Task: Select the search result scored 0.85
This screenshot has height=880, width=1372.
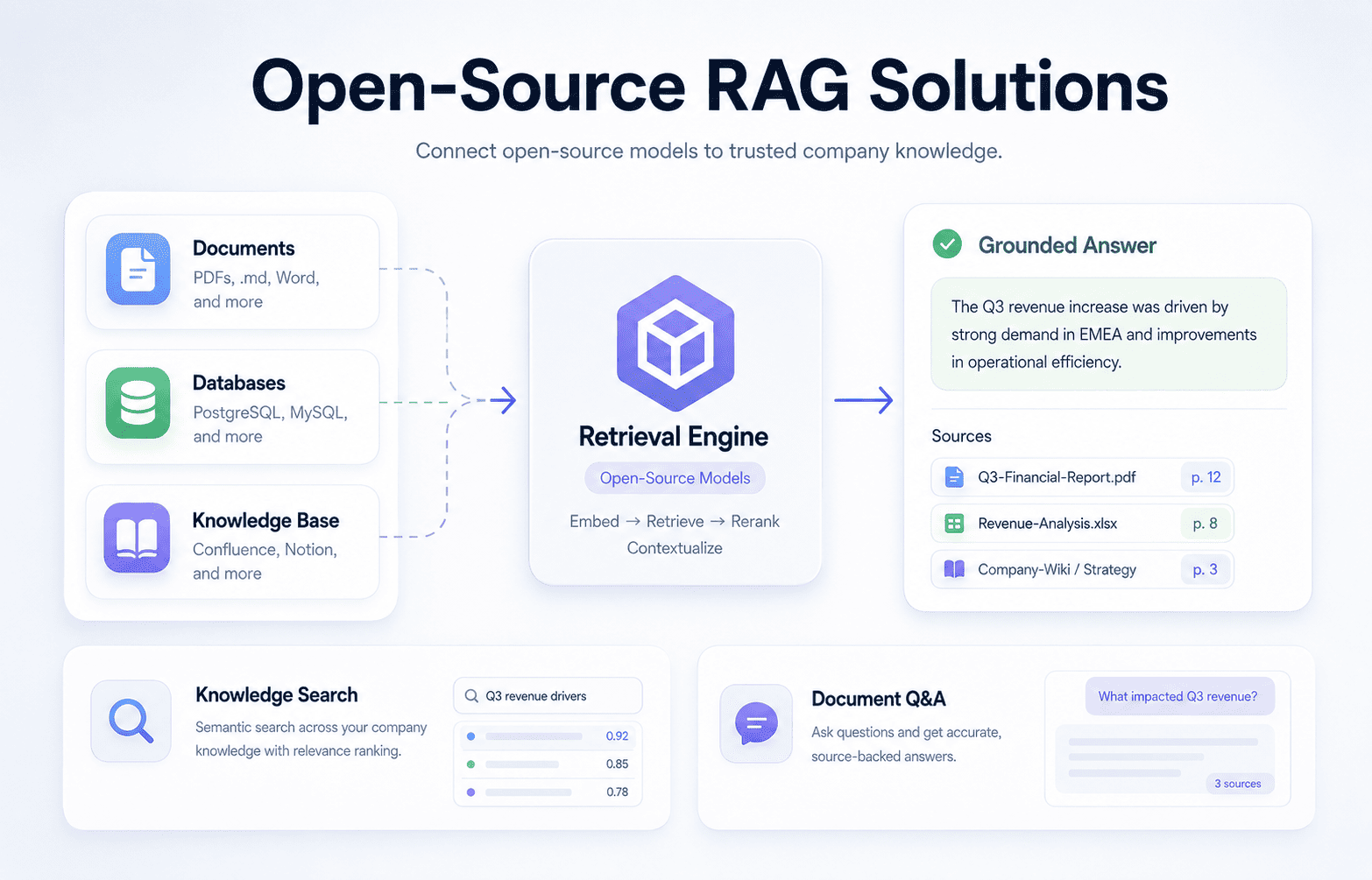Action: (548, 764)
